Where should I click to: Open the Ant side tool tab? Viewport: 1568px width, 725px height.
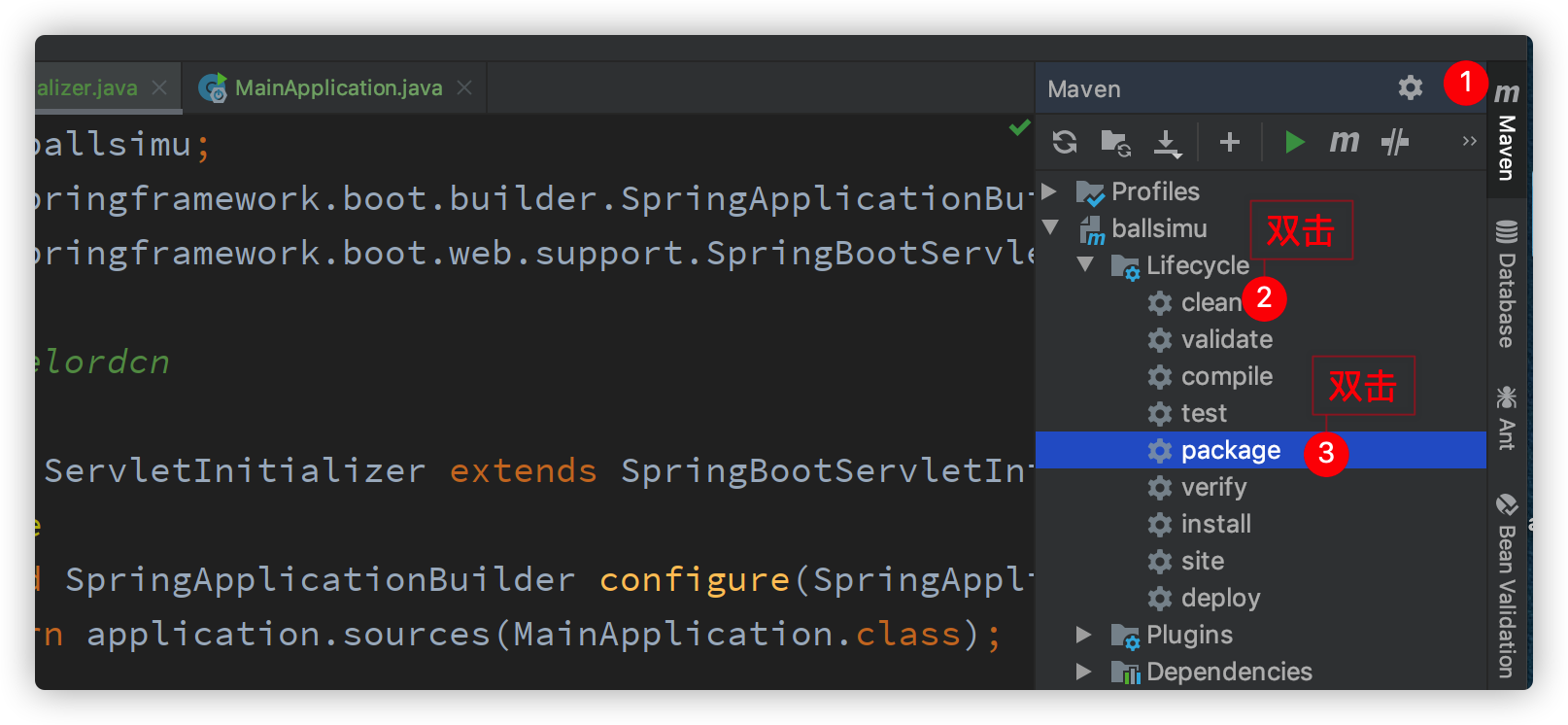[1507, 418]
